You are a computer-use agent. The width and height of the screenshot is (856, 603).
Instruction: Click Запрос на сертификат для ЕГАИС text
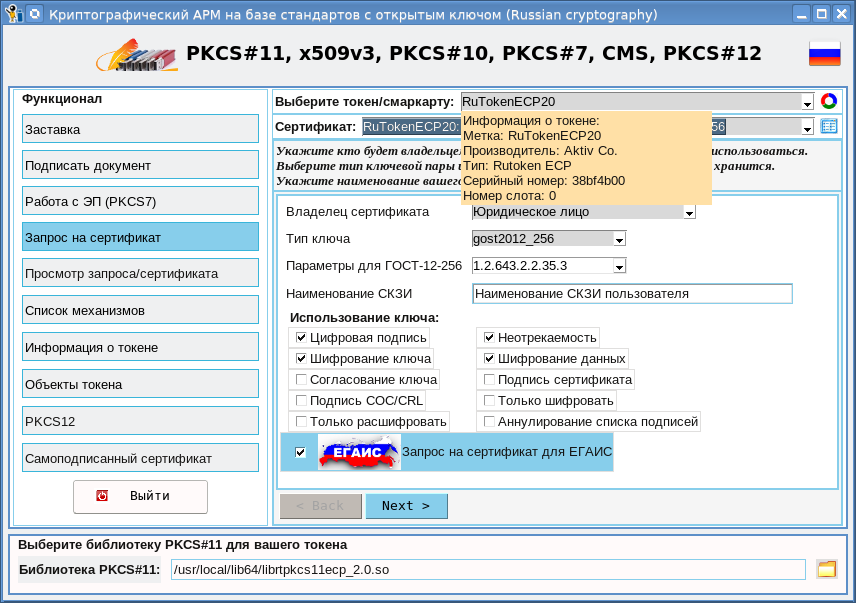507,452
